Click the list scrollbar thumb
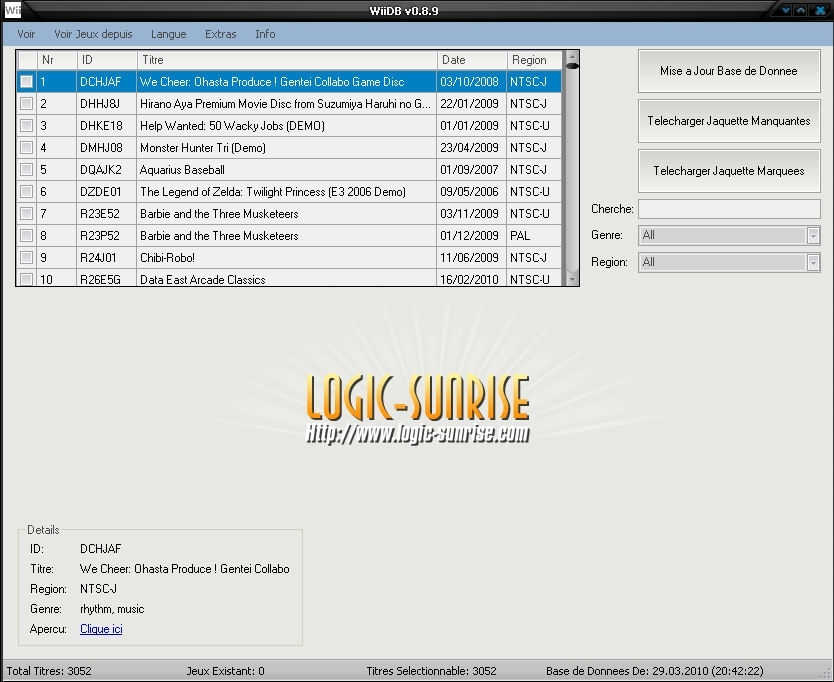 572,66
